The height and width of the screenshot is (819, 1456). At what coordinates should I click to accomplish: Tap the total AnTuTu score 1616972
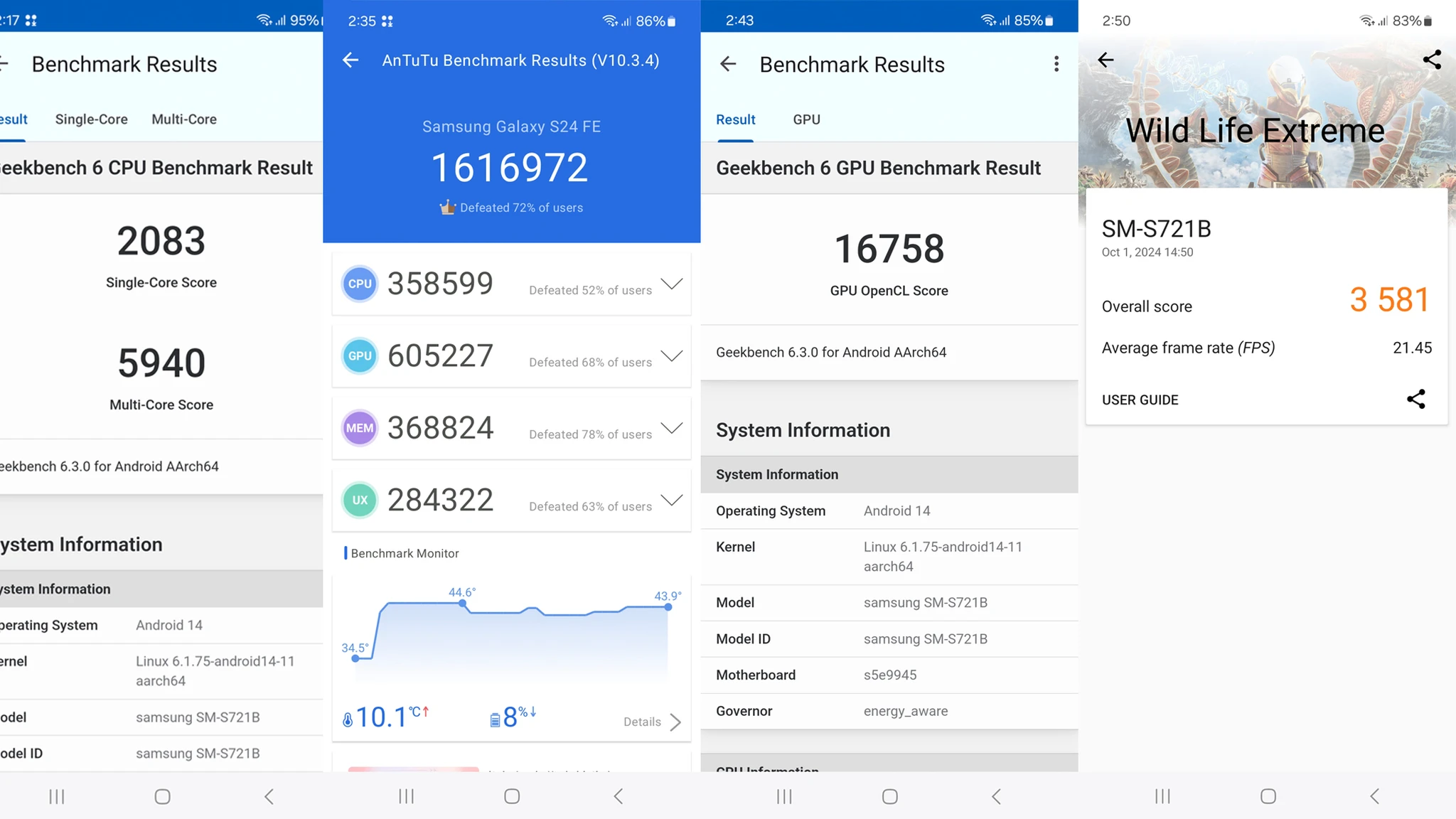(510, 168)
